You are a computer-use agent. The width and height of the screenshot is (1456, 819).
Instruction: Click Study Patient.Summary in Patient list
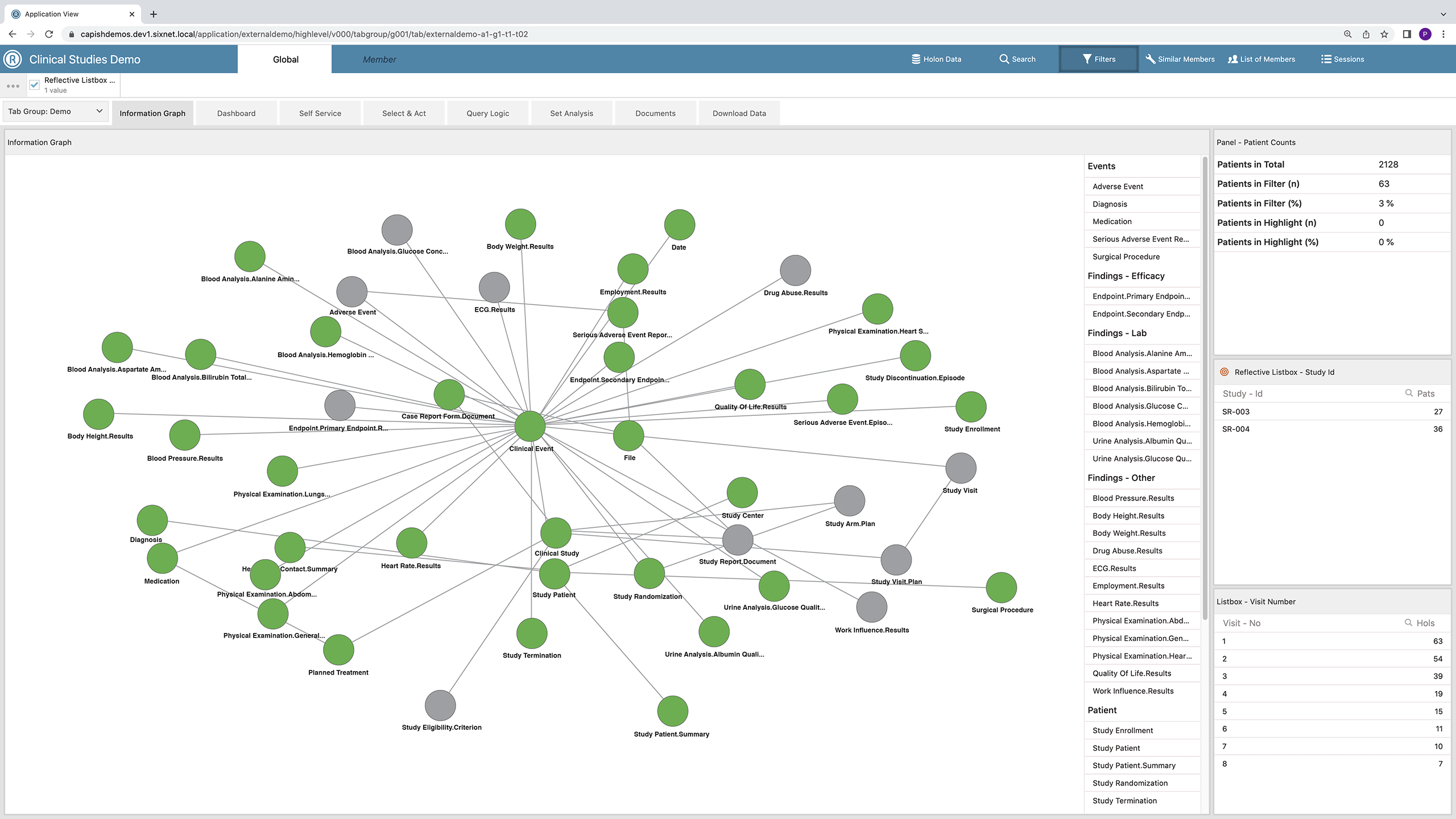[x=1134, y=766]
